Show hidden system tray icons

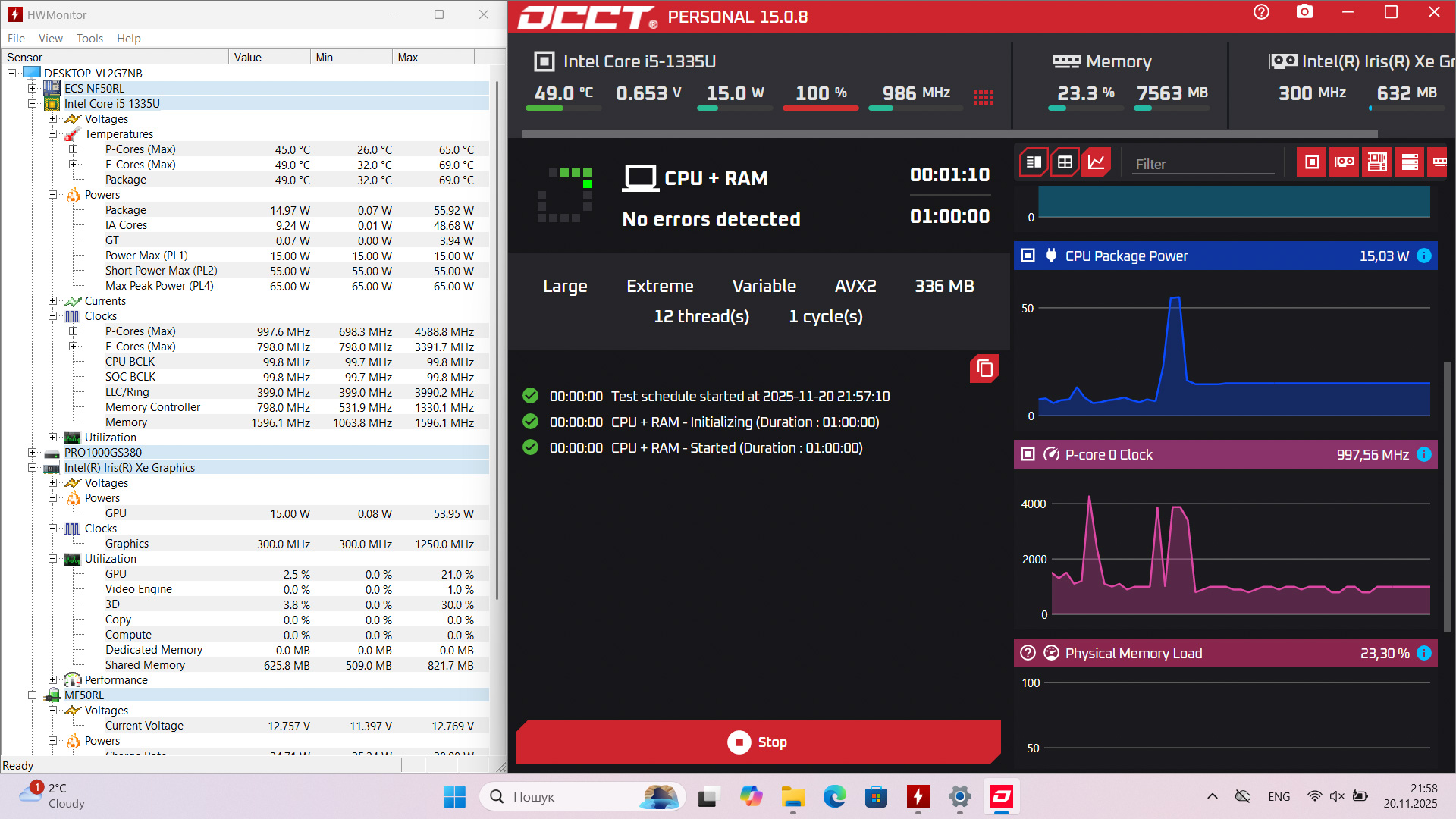point(1212,796)
